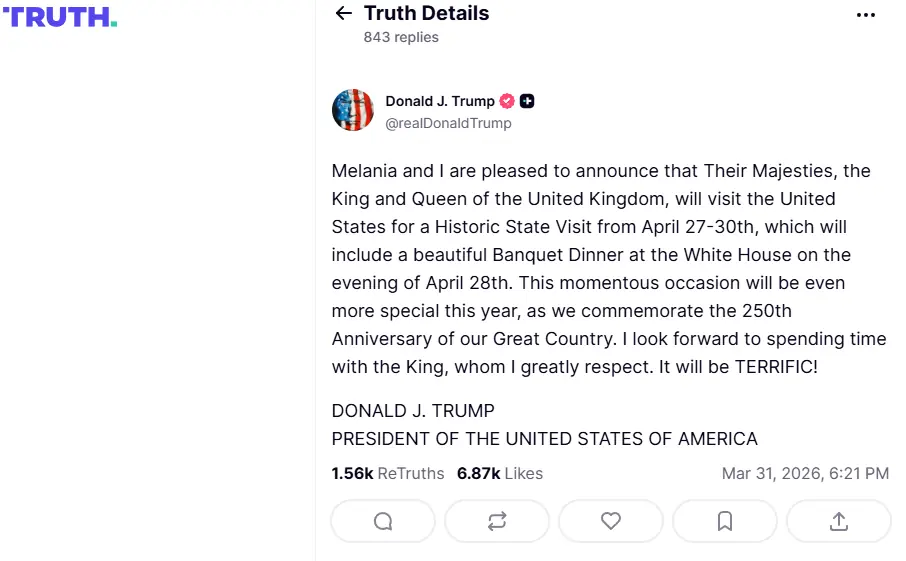
Task: Share the post with the upload icon
Action: [839, 521]
